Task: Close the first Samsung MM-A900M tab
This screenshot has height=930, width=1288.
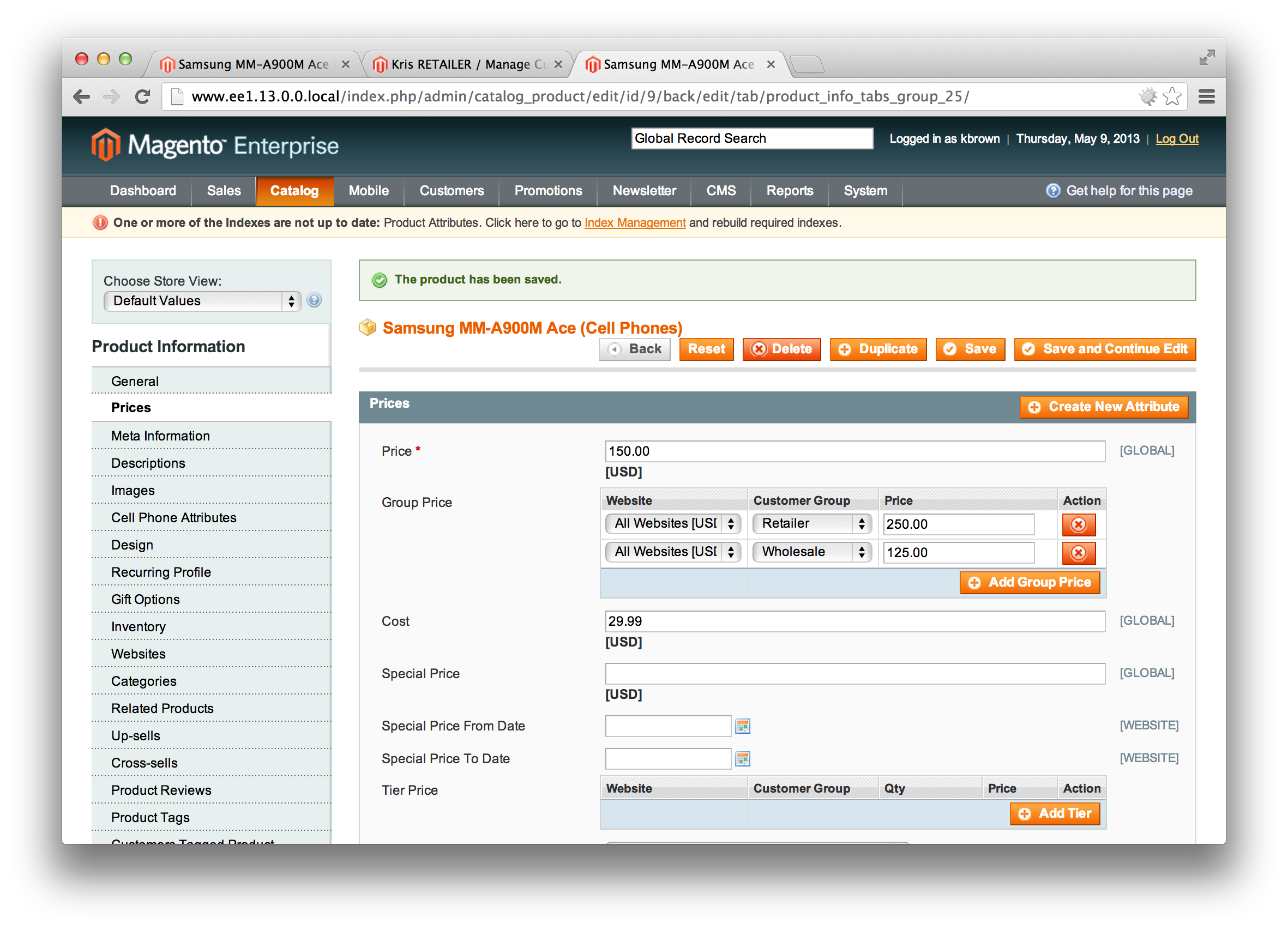Action: (345, 64)
